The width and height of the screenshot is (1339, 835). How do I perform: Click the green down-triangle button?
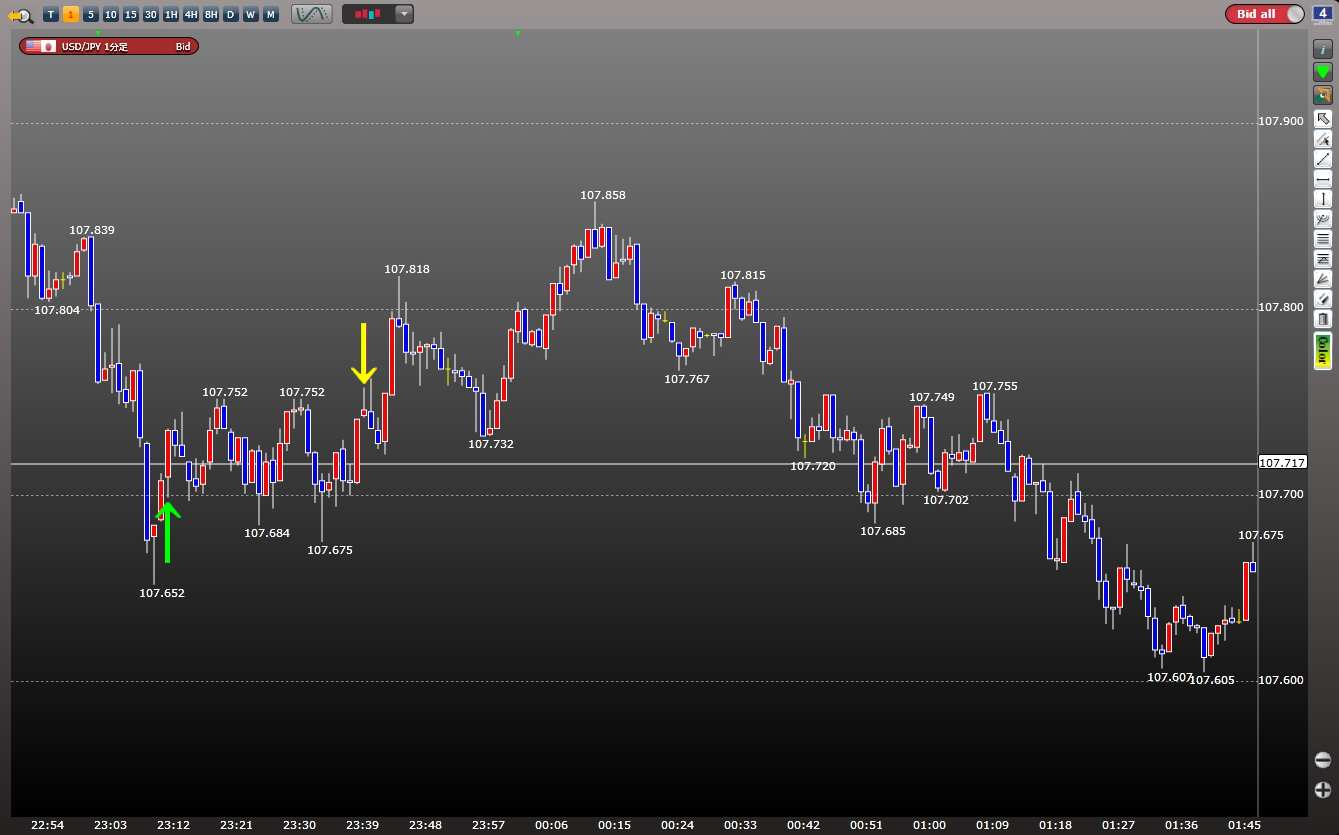pyautogui.click(x=1323, y=72)
